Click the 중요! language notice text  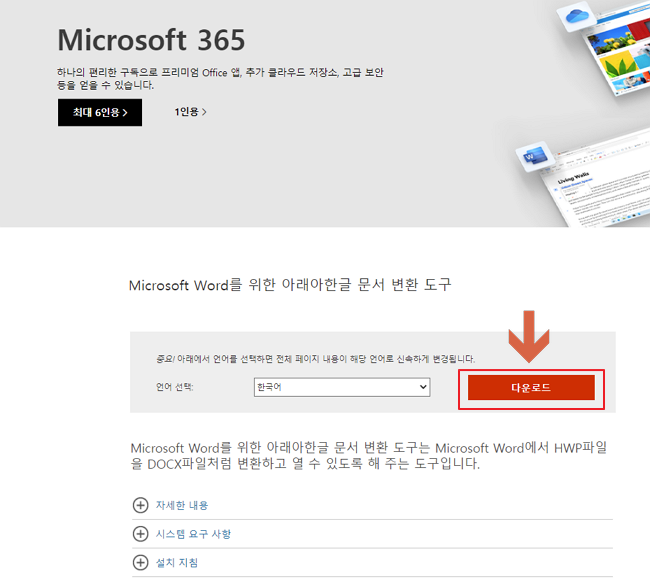pyautogui.click(x=315, y=359)
